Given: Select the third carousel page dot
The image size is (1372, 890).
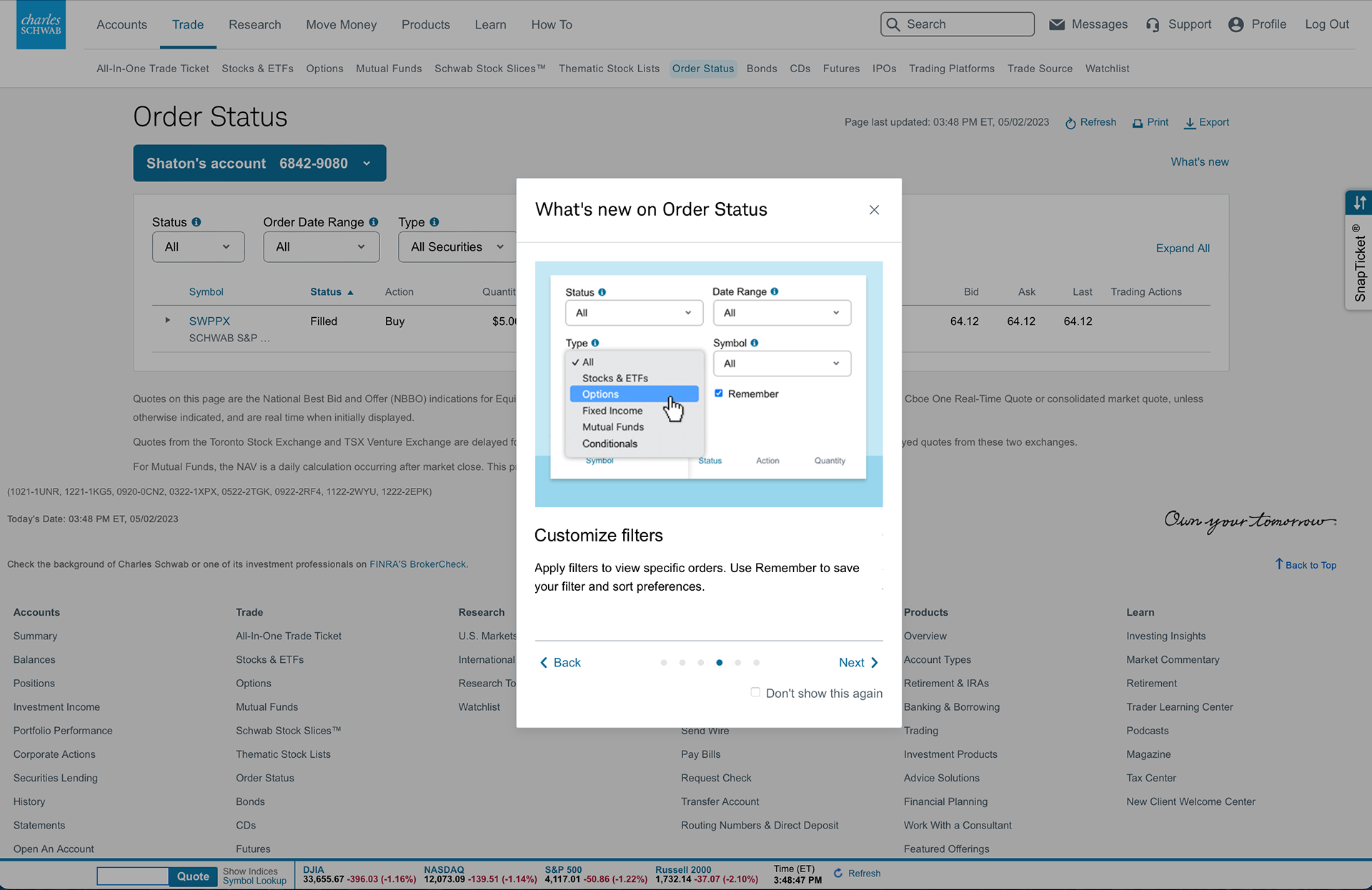Looking at the screenshot, I should 701,663.
